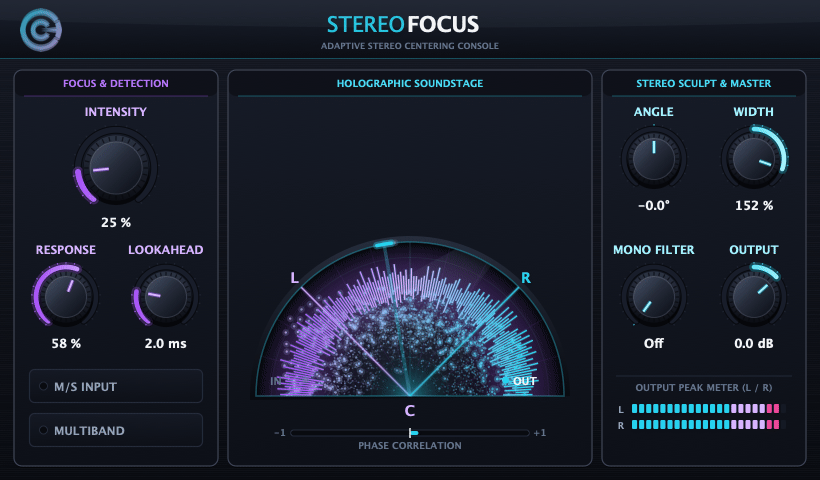This screenshot has height=480, width=820.
Task: Click the phase correlation meter marker
Action: point(413,433)
